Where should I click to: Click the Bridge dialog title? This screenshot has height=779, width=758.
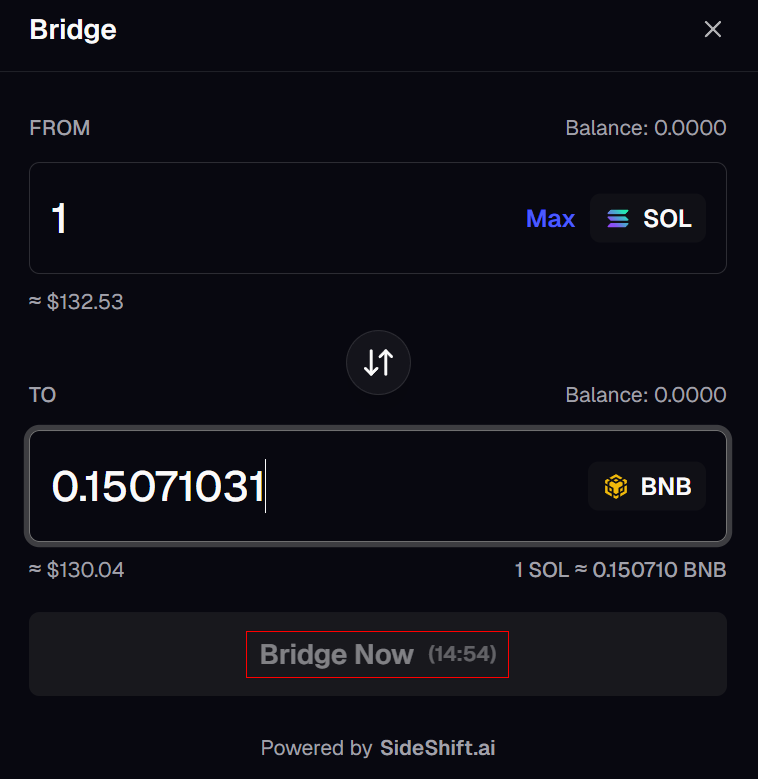[x=73, y=30]
